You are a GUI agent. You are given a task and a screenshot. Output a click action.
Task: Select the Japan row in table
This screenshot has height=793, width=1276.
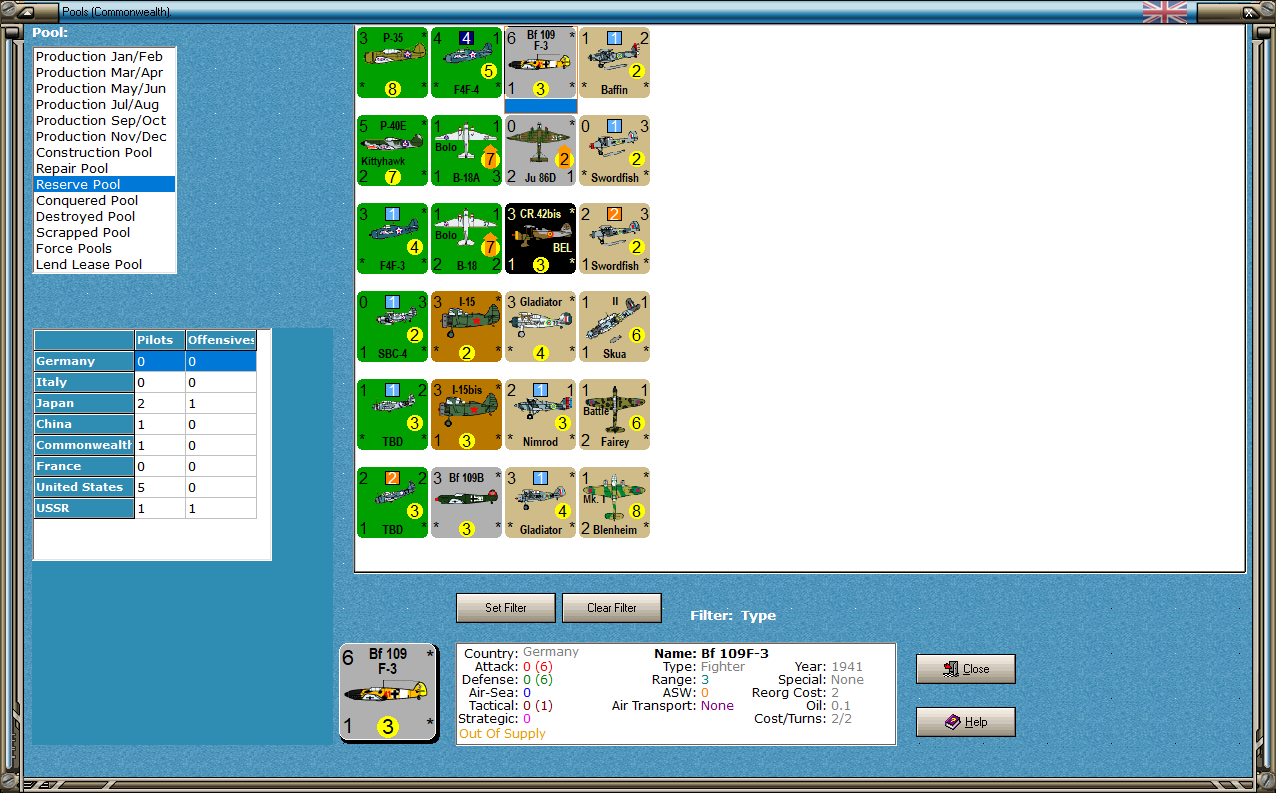pyautogui.click(x=145, y=403)
